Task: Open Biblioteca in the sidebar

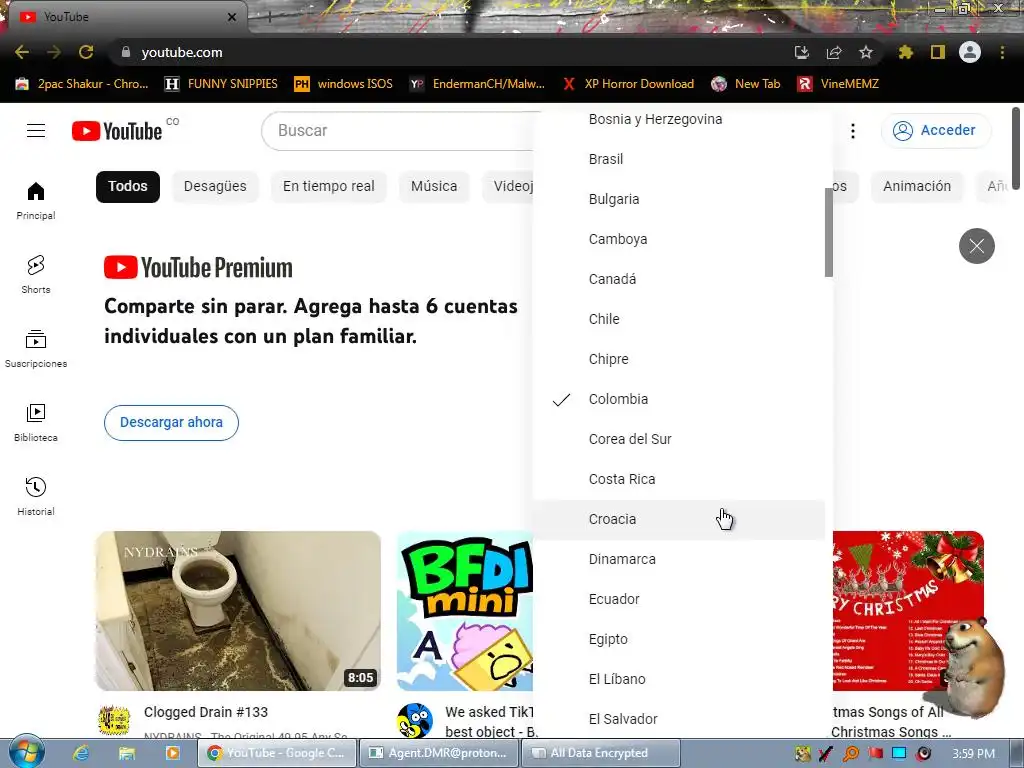Action: [x=36, y=423]
